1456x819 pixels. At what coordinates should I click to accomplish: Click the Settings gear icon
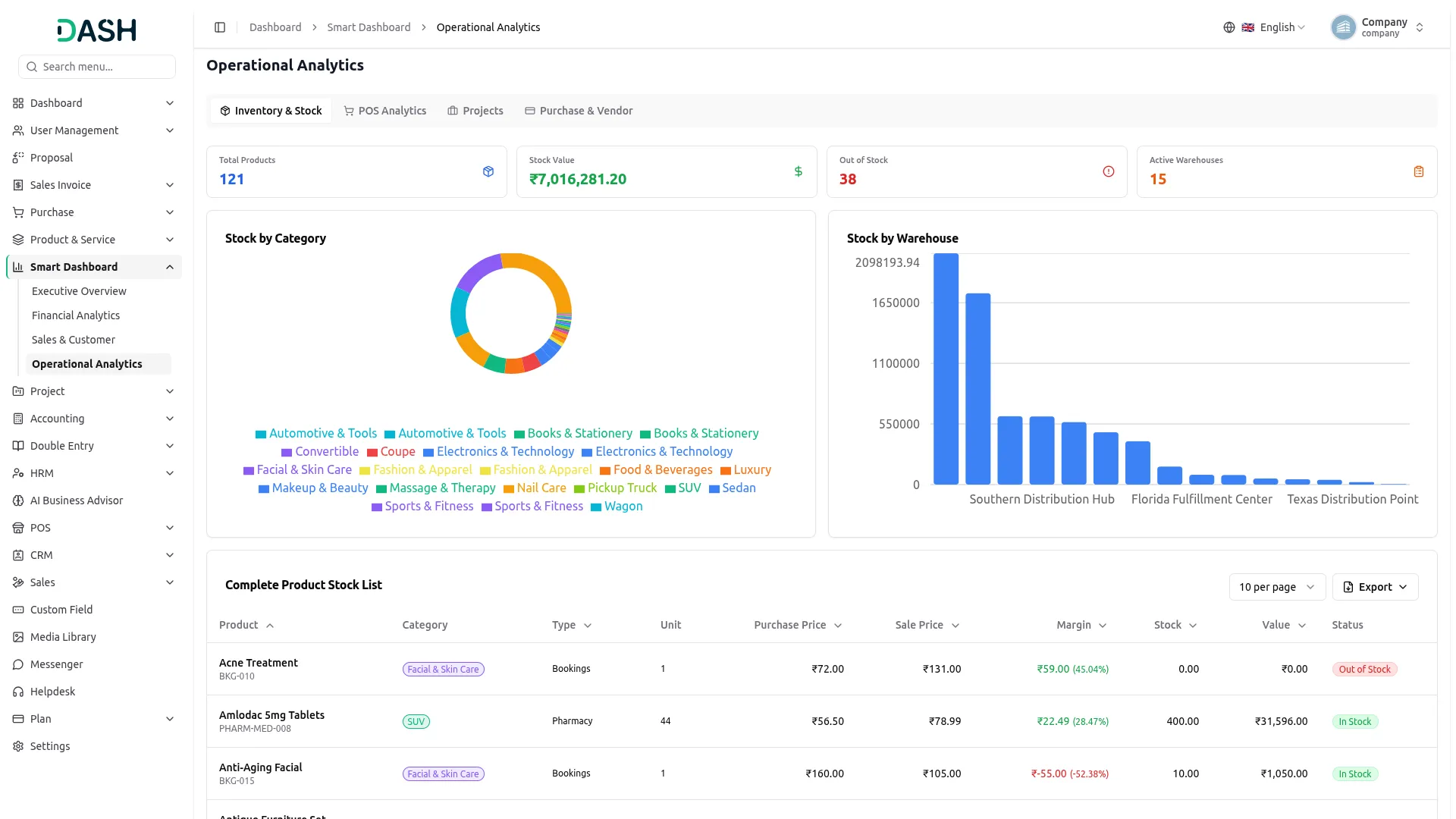pos(18,746)
